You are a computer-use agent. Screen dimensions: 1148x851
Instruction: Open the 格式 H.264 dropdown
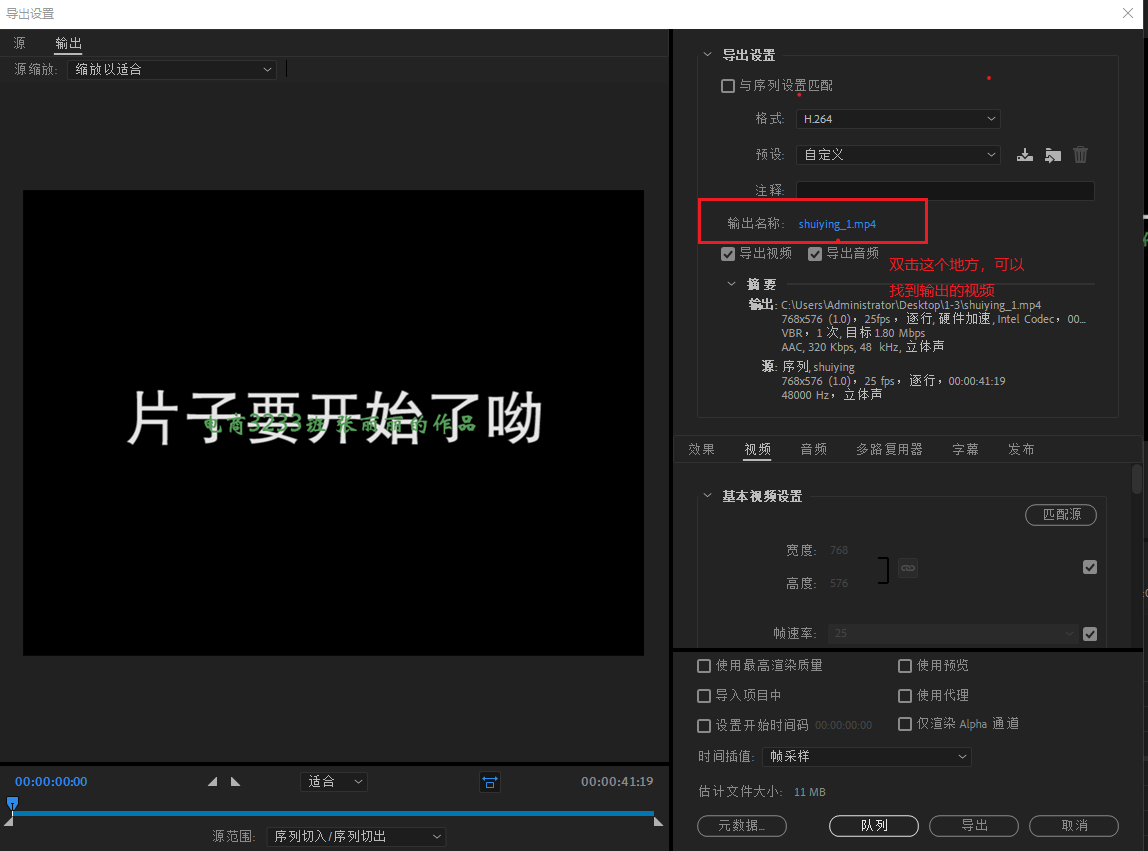(x=898, y=119)
